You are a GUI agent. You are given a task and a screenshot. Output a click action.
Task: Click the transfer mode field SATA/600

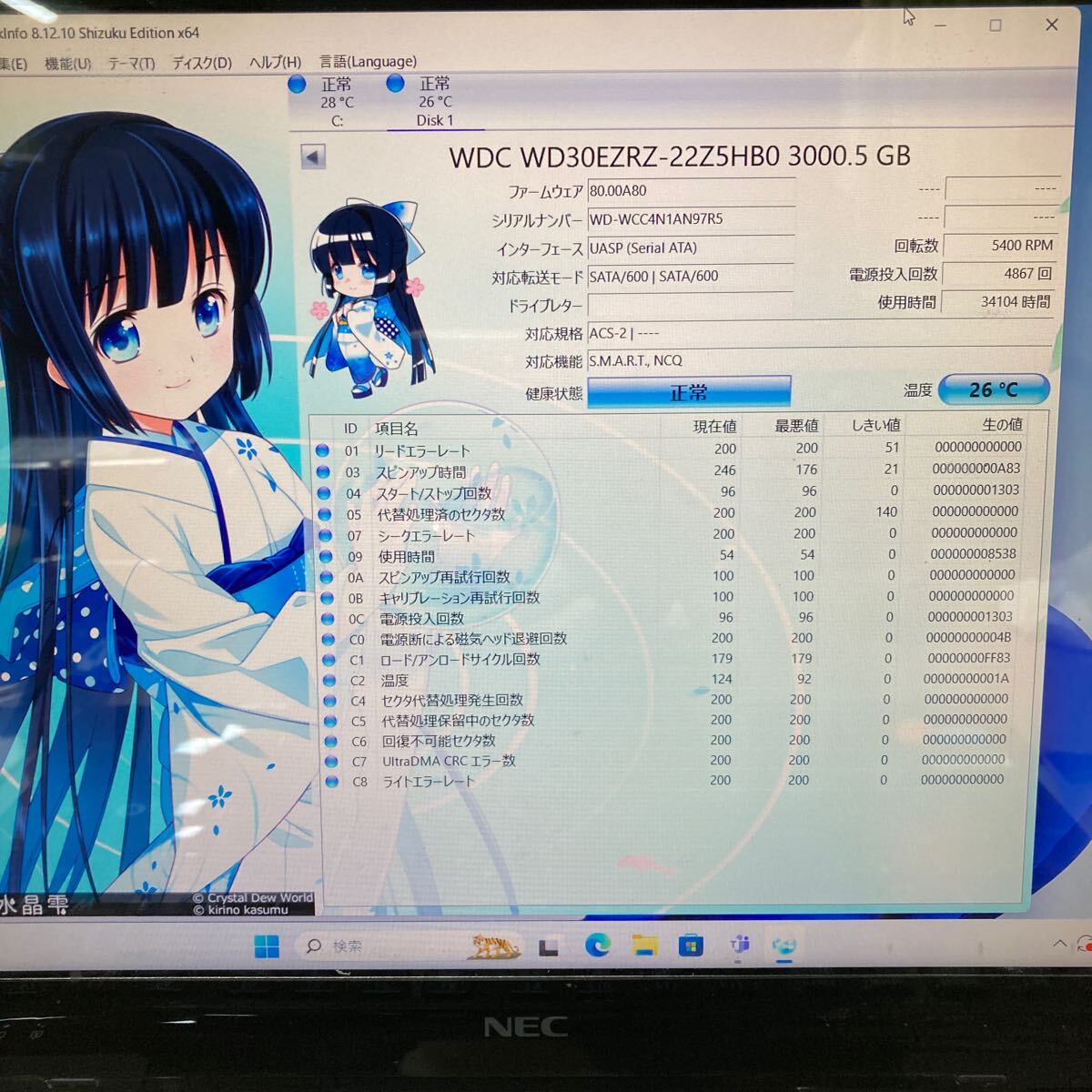point(691,276)
